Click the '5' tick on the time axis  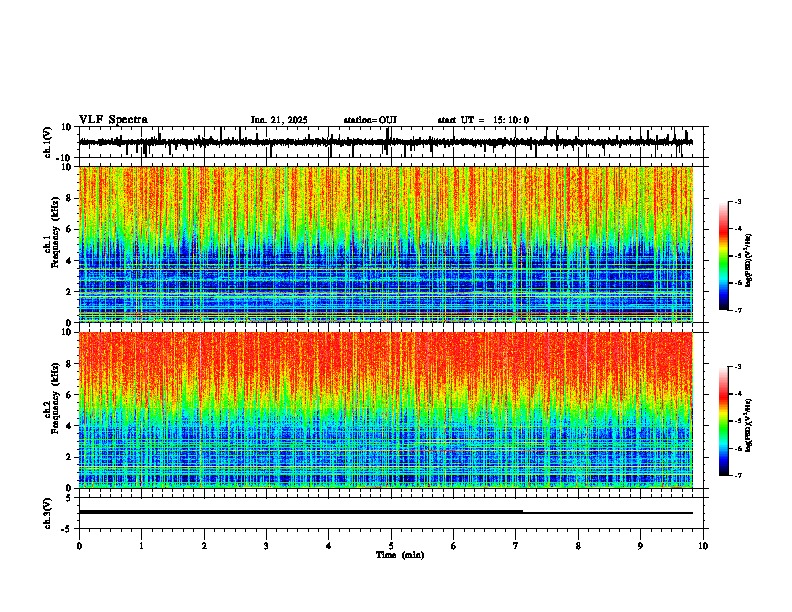(x=391, y=546)
